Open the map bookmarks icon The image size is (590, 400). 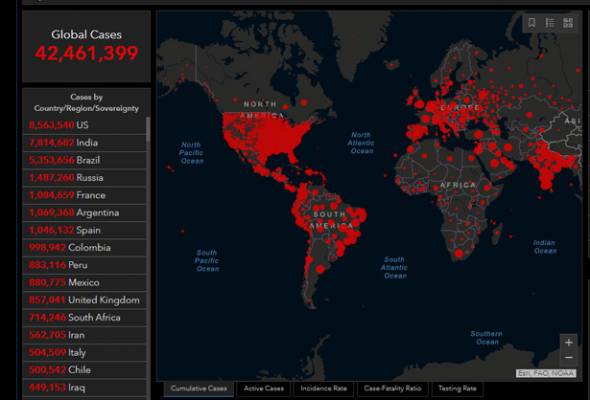(532, 23)
